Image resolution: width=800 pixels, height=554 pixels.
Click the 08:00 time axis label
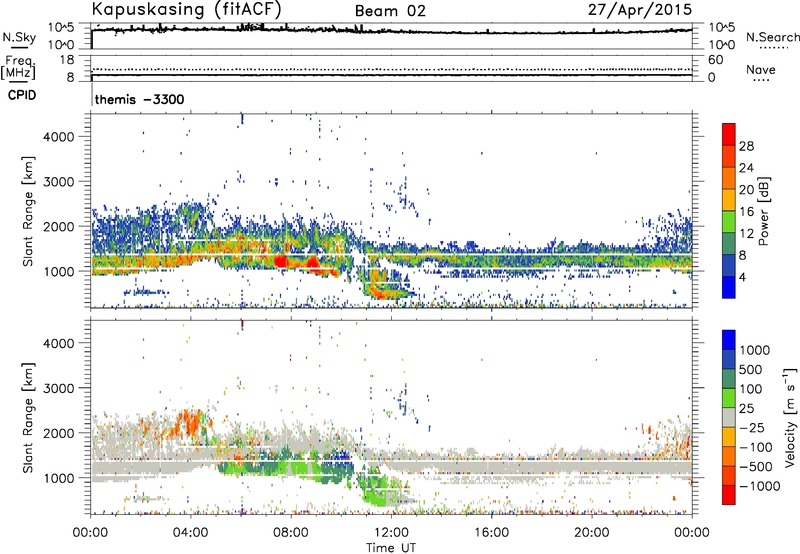click(x=291, y=533)
